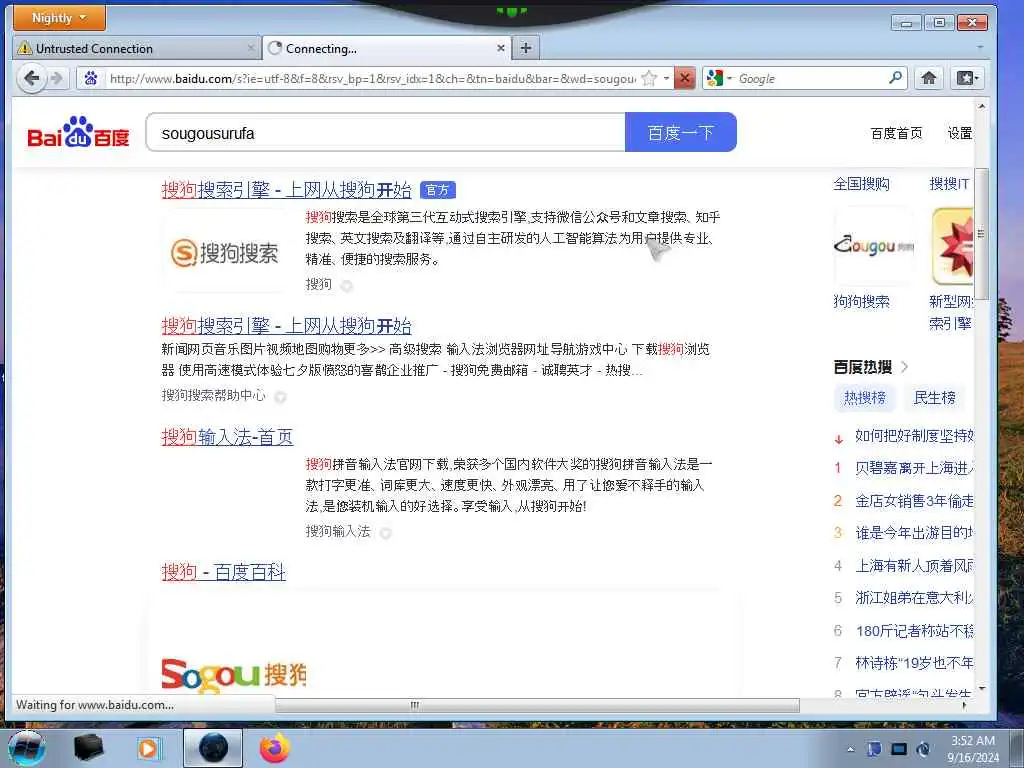Screen dimensions: 1024x768
Task: Expand 百度热搜 with the chevron arrow
Action: click(904, 366)
